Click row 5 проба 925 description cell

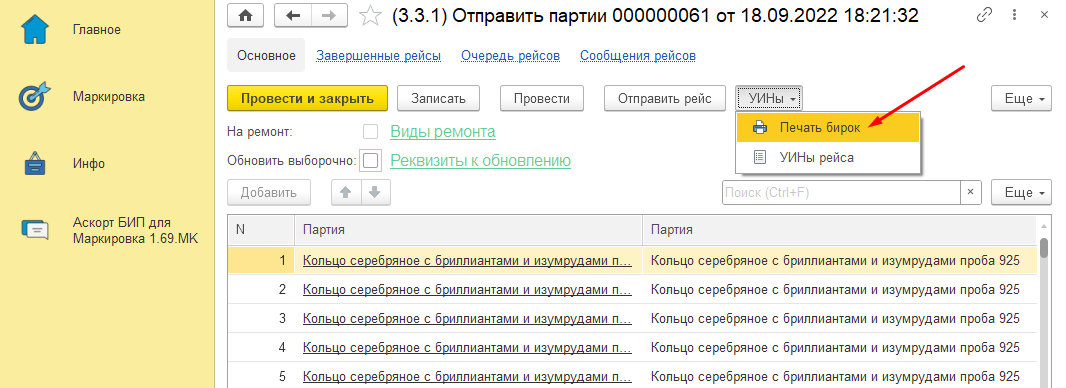click(x=840, y=376)
